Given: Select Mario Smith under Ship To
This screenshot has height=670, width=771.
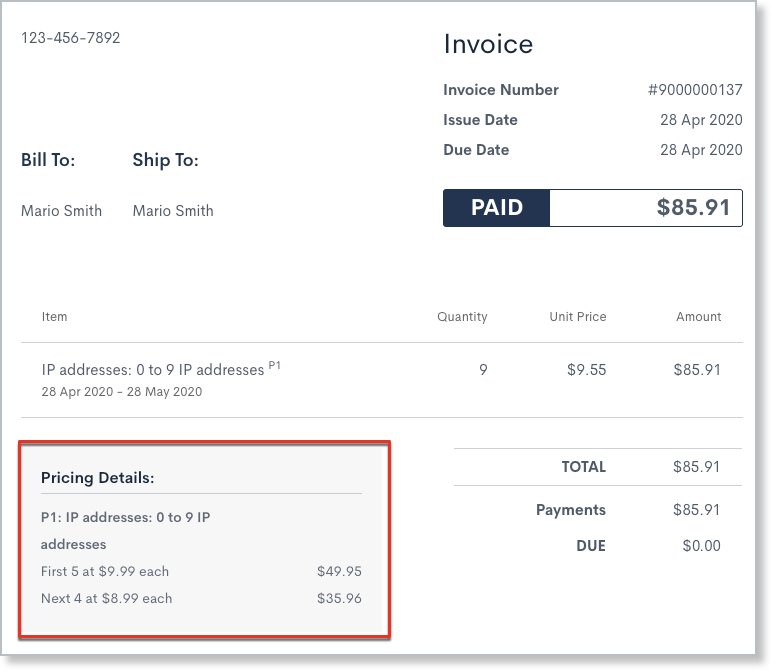Looking at the screenshot, I should tap(172, 211).
